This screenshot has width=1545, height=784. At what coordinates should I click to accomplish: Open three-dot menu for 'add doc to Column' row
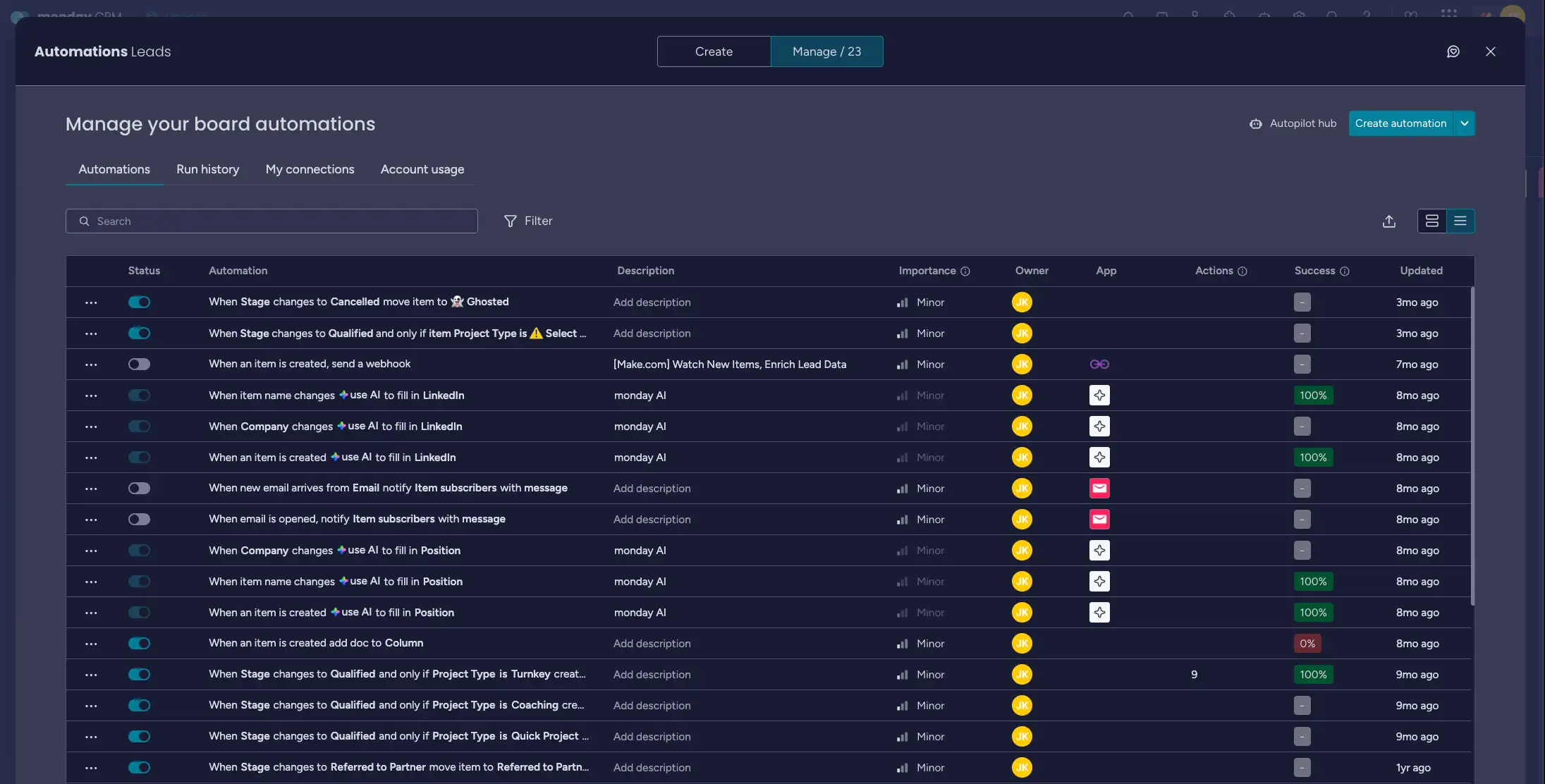click(91, 644)
